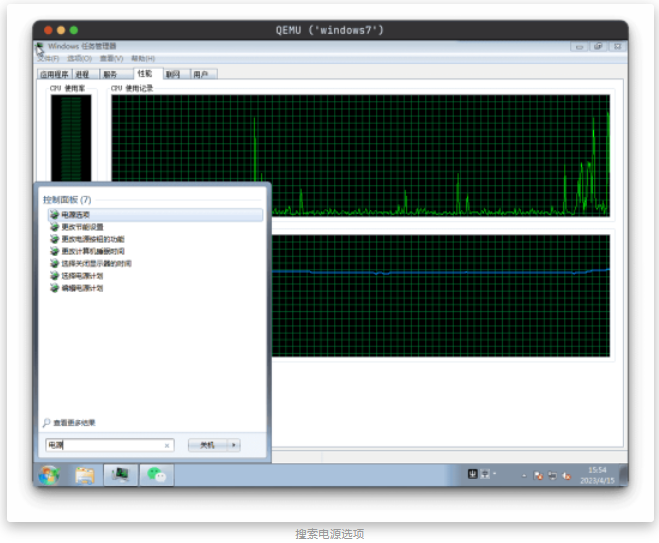Clear the Start menu search text

point(167,446)
